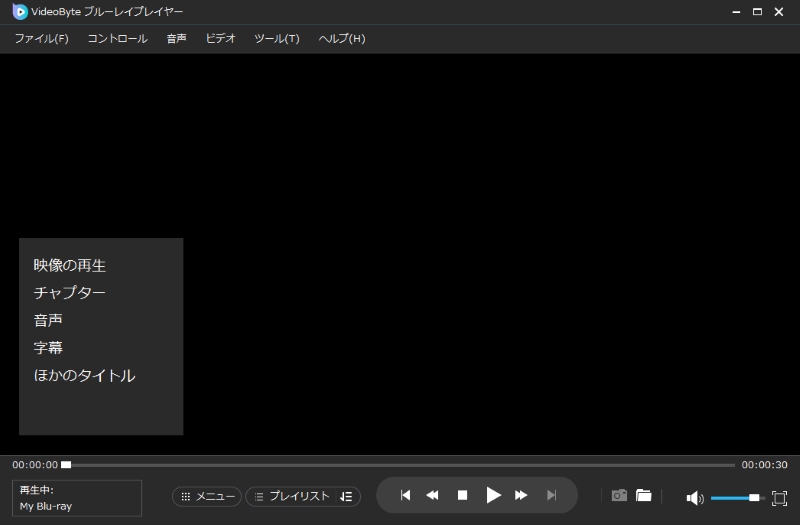Screen dimensions: 800x525
Task: Take a snapshot with camera icon
Action: tap(619, 495)
